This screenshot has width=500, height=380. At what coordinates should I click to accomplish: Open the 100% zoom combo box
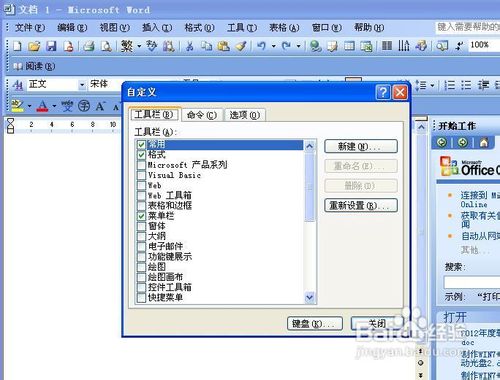click(484, 45)
